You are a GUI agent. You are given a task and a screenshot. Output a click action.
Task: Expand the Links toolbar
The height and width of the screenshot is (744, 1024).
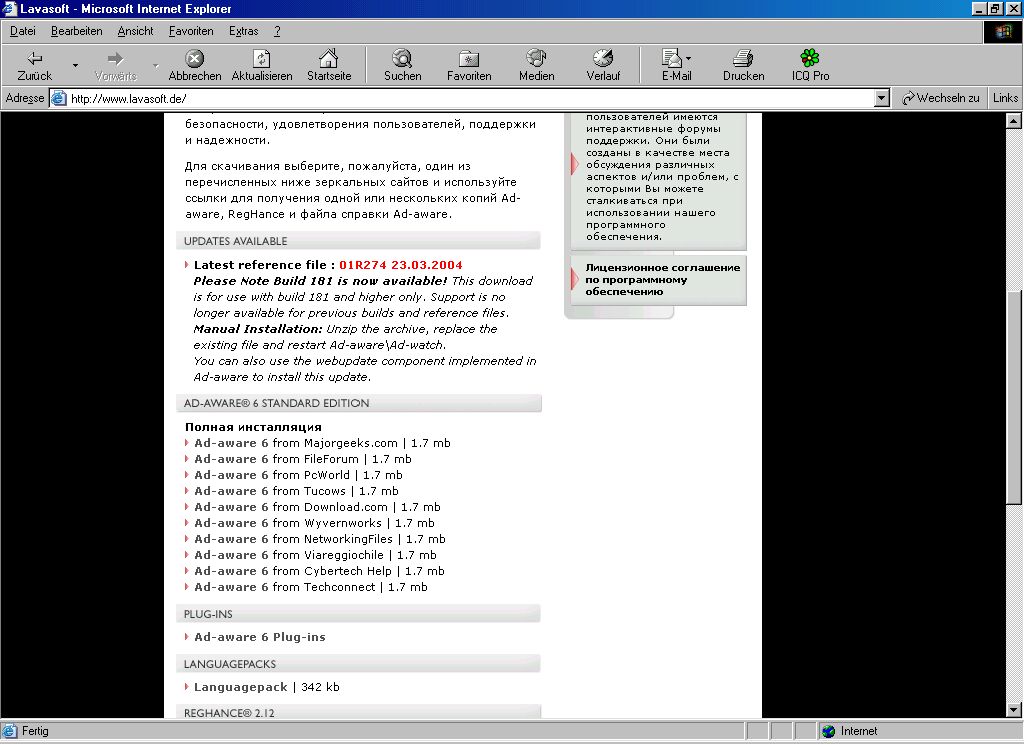pyautogui.click(x=1005, y=98)
